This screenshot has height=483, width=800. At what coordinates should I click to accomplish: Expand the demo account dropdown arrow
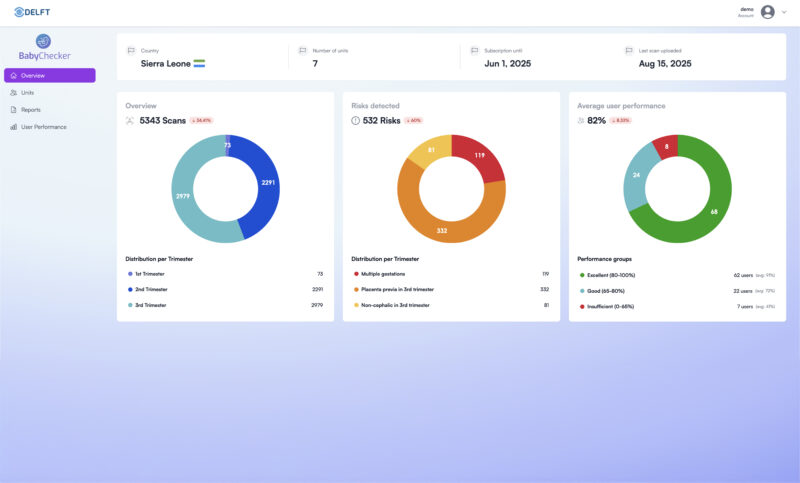pos(784,12)
